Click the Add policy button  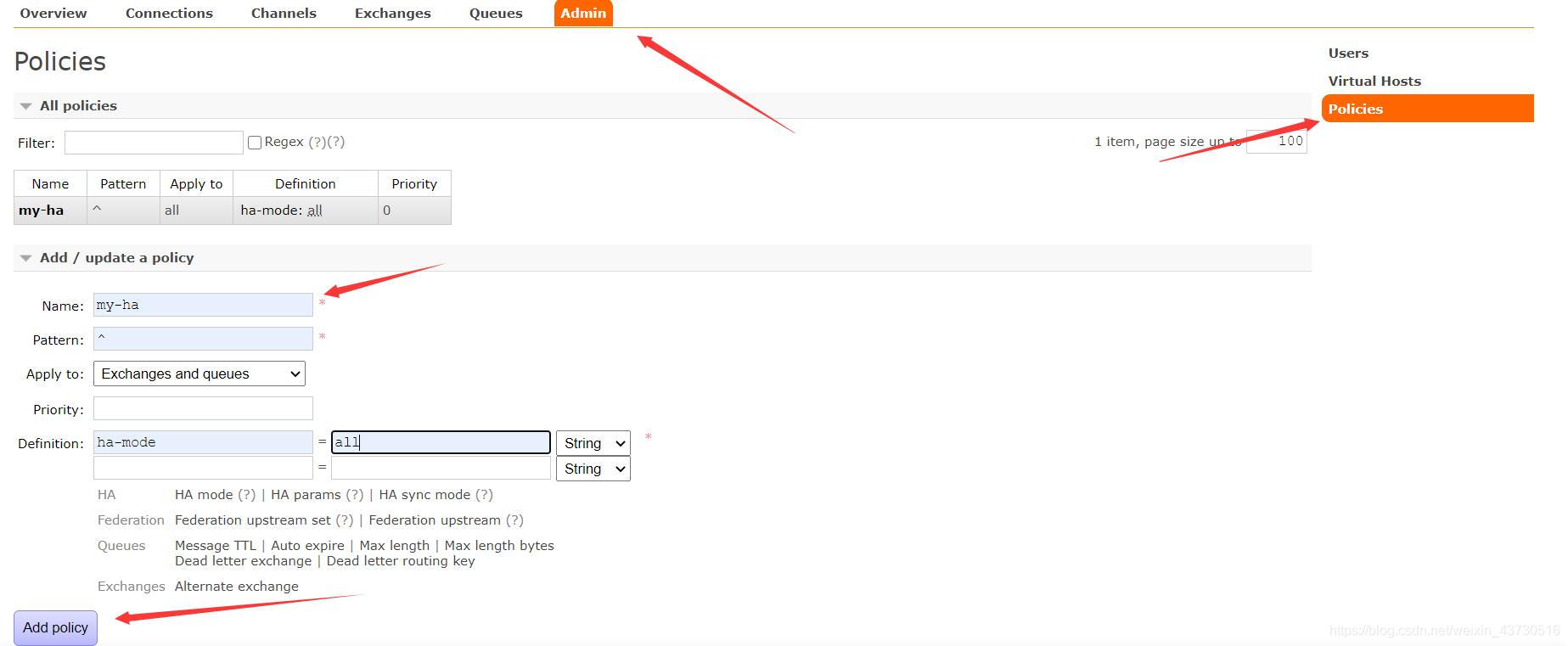point(55,628)
